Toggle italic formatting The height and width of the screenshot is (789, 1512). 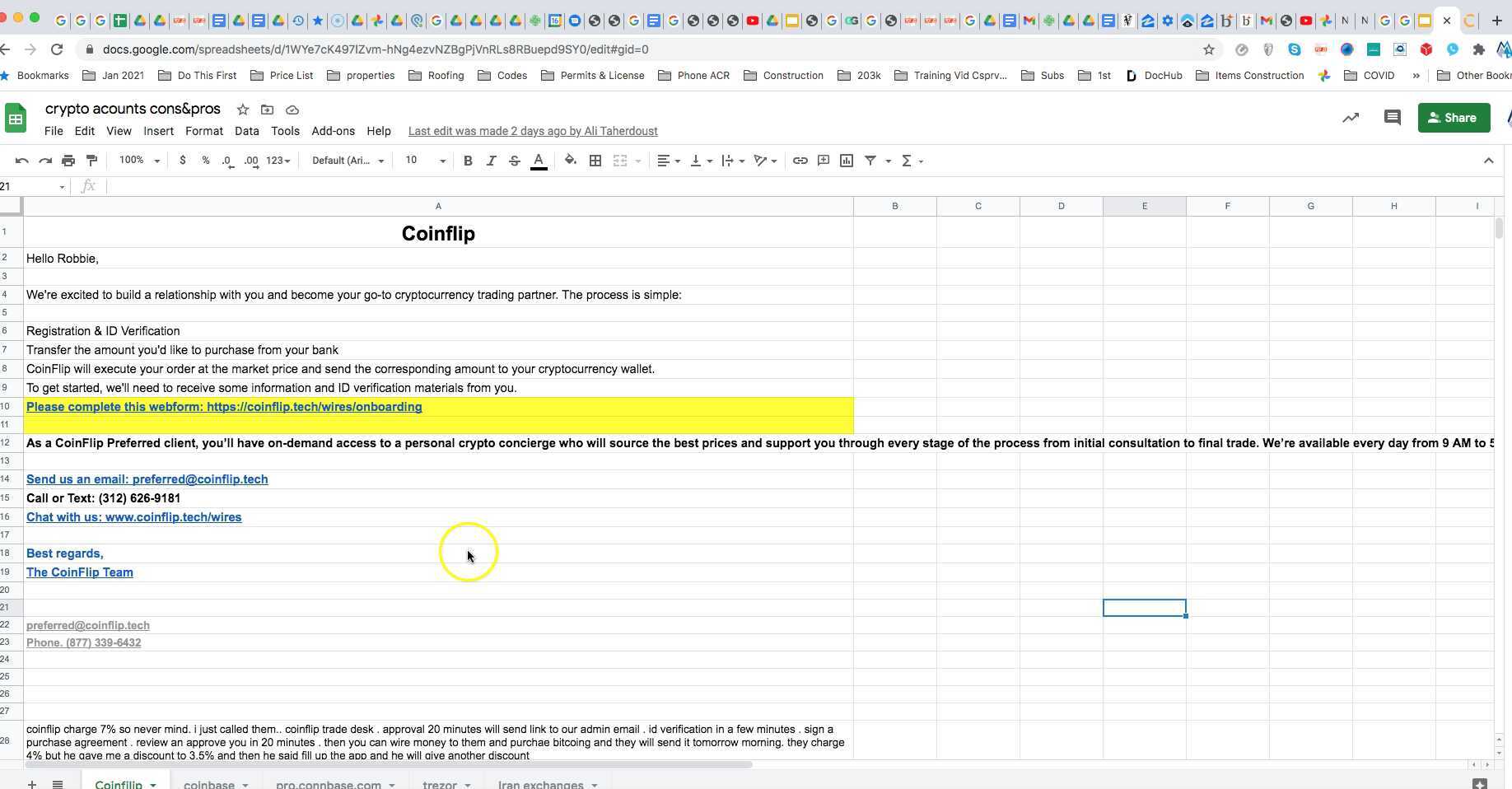tap(491, 161)
